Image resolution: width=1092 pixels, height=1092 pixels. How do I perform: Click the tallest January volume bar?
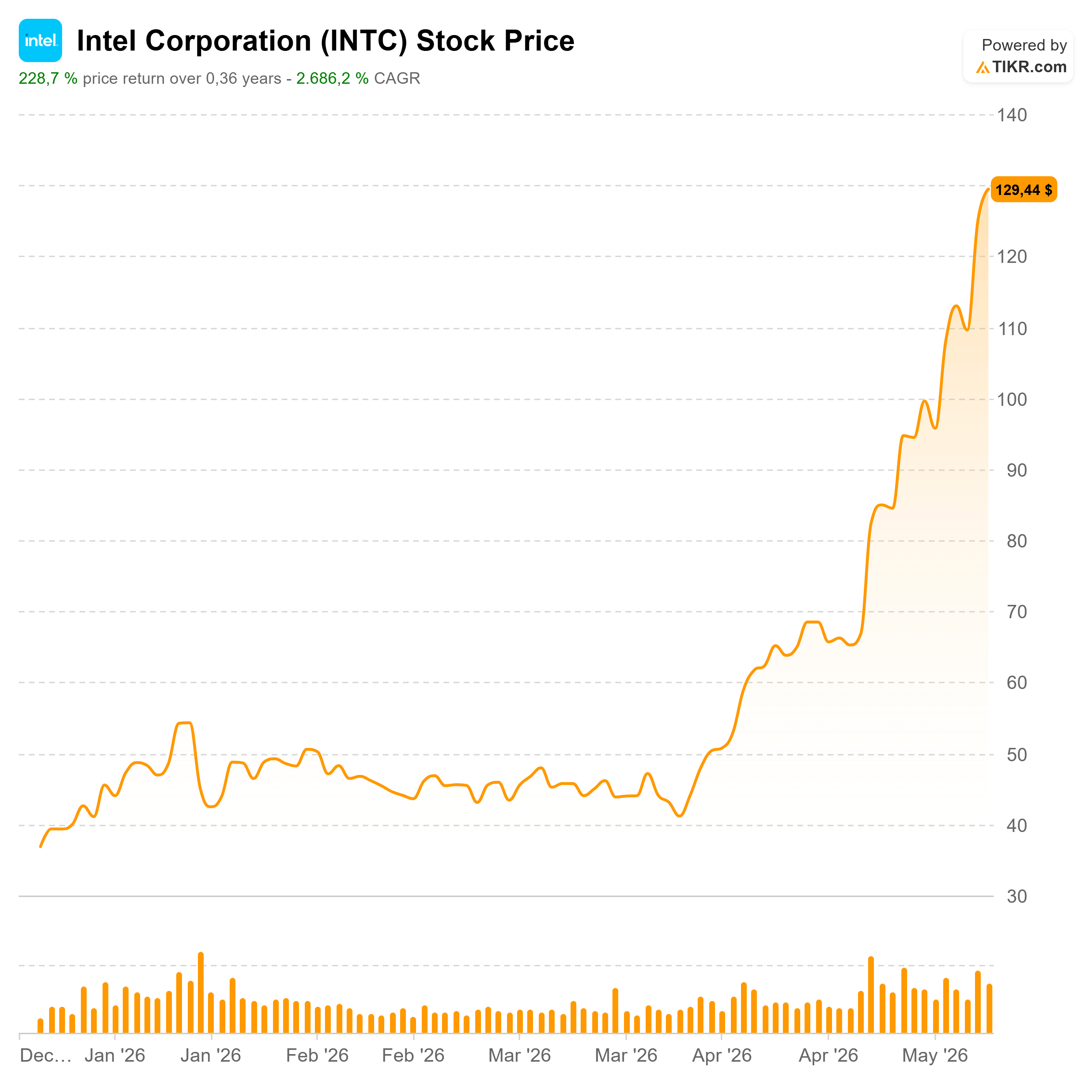tap(201, 993)
